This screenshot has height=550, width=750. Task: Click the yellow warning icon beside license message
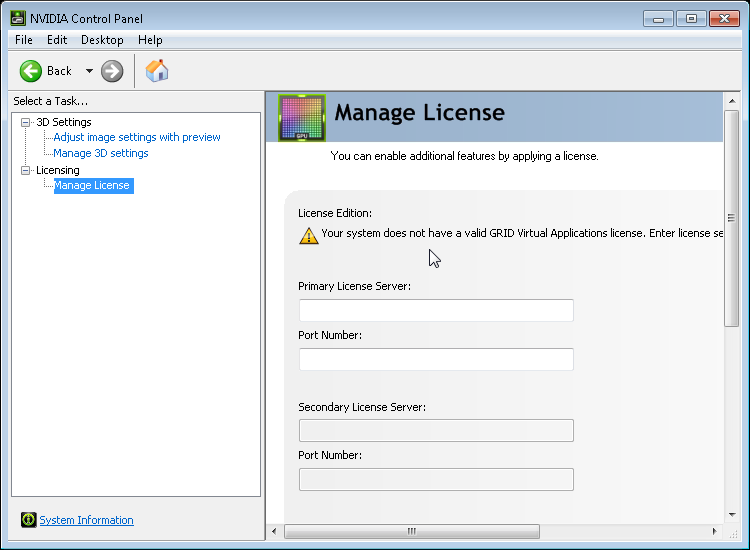[309, 235]
